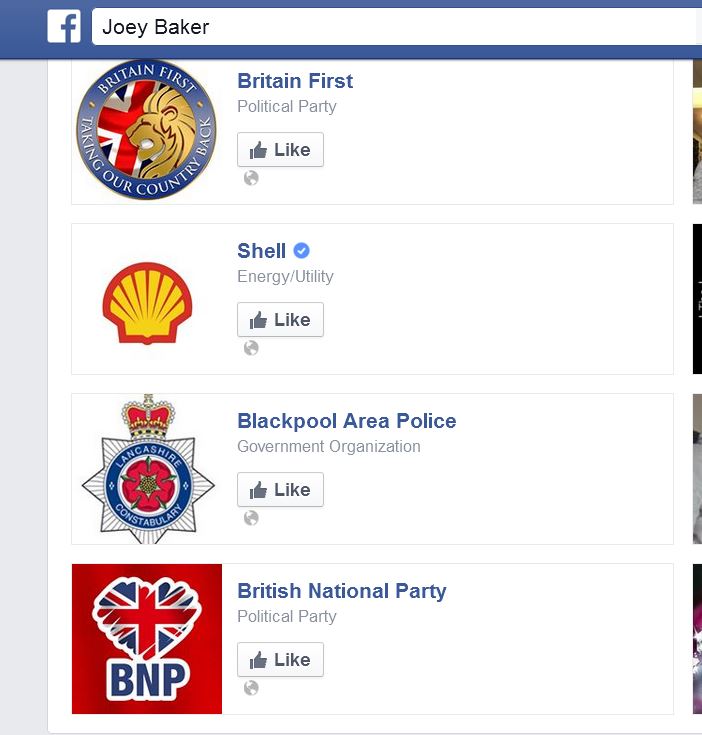Like the Blackpool Area Police page
The image size is (702, 735).
[x=280, y=490]
